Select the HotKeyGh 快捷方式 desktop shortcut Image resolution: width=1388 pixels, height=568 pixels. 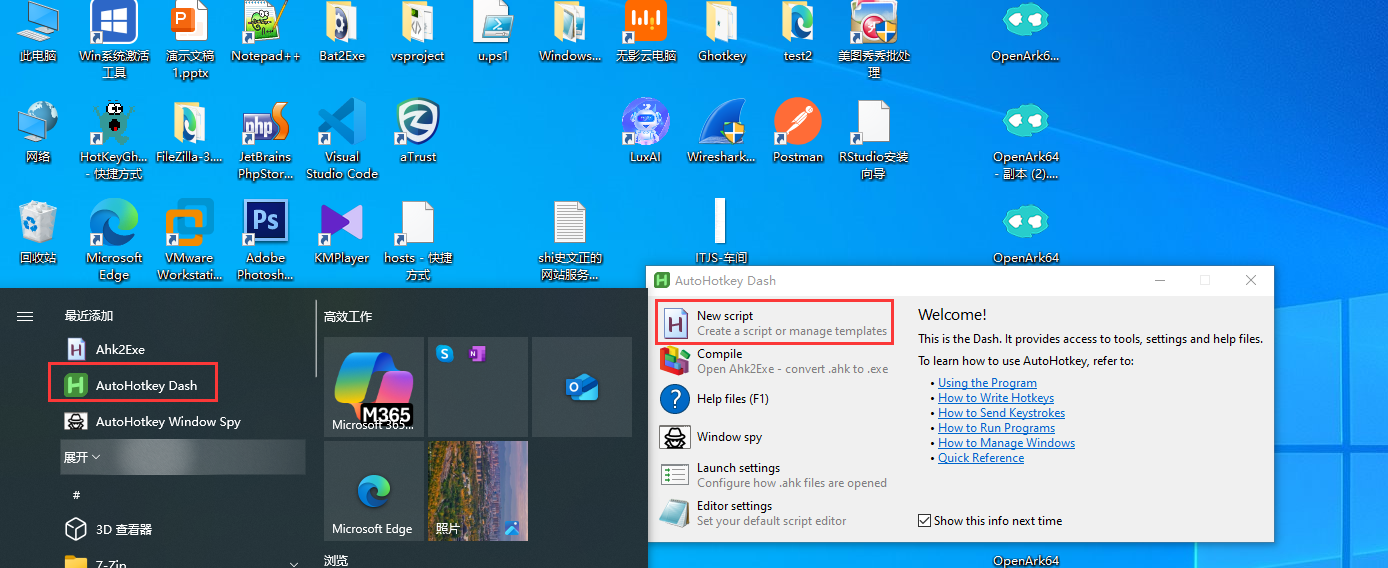point(114,139)
